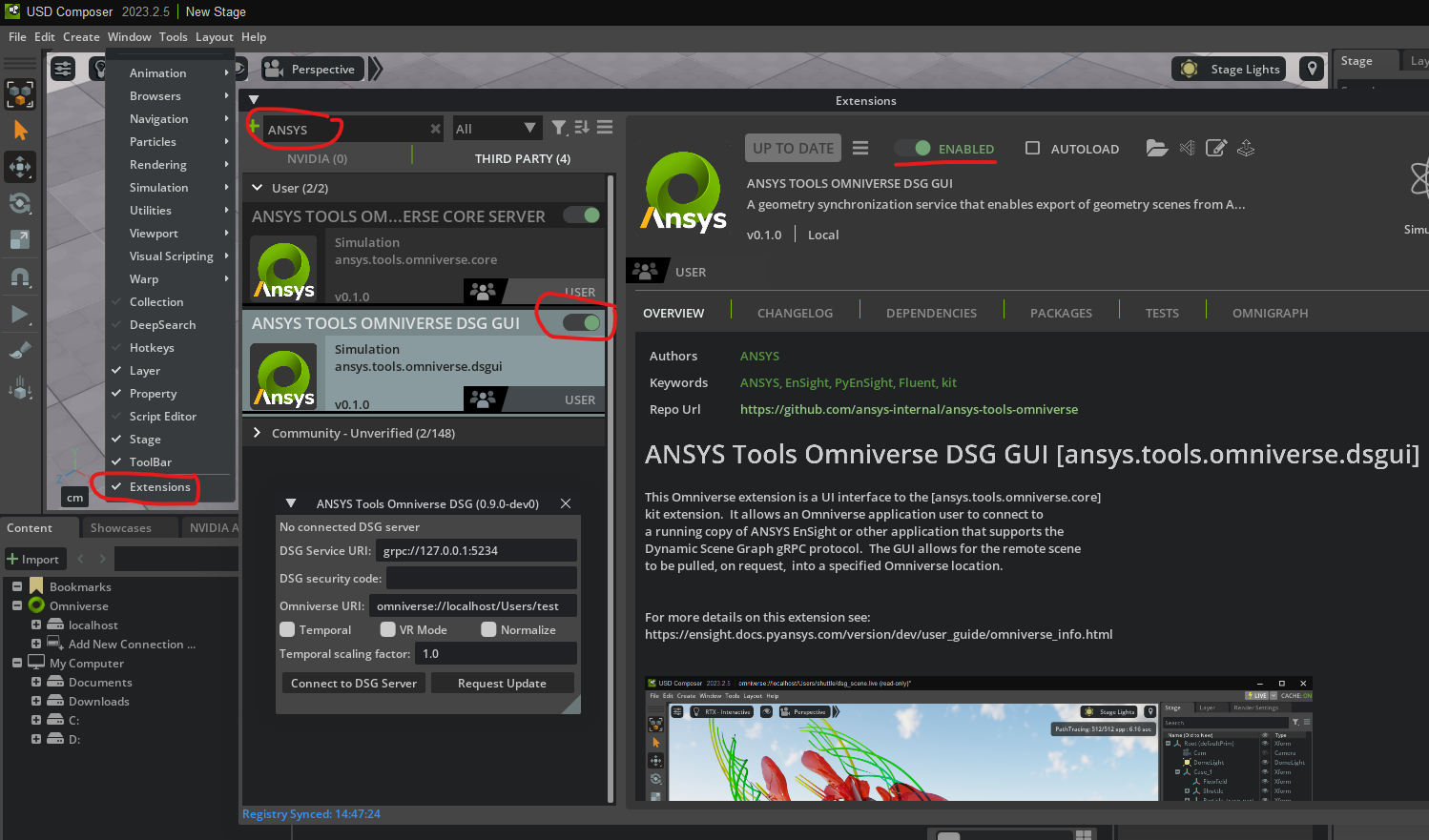Toggle the magnet snap tool
The image size is (1429, 840).
click(x=20, y=277)
